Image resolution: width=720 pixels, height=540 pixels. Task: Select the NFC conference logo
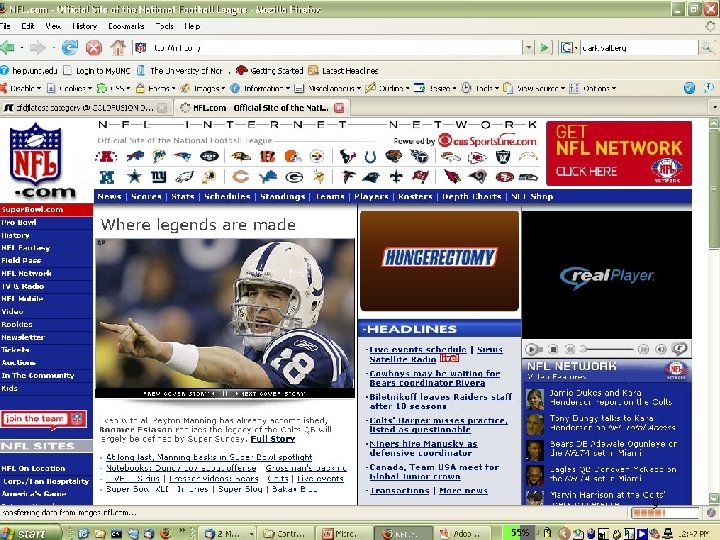(107, 177)
